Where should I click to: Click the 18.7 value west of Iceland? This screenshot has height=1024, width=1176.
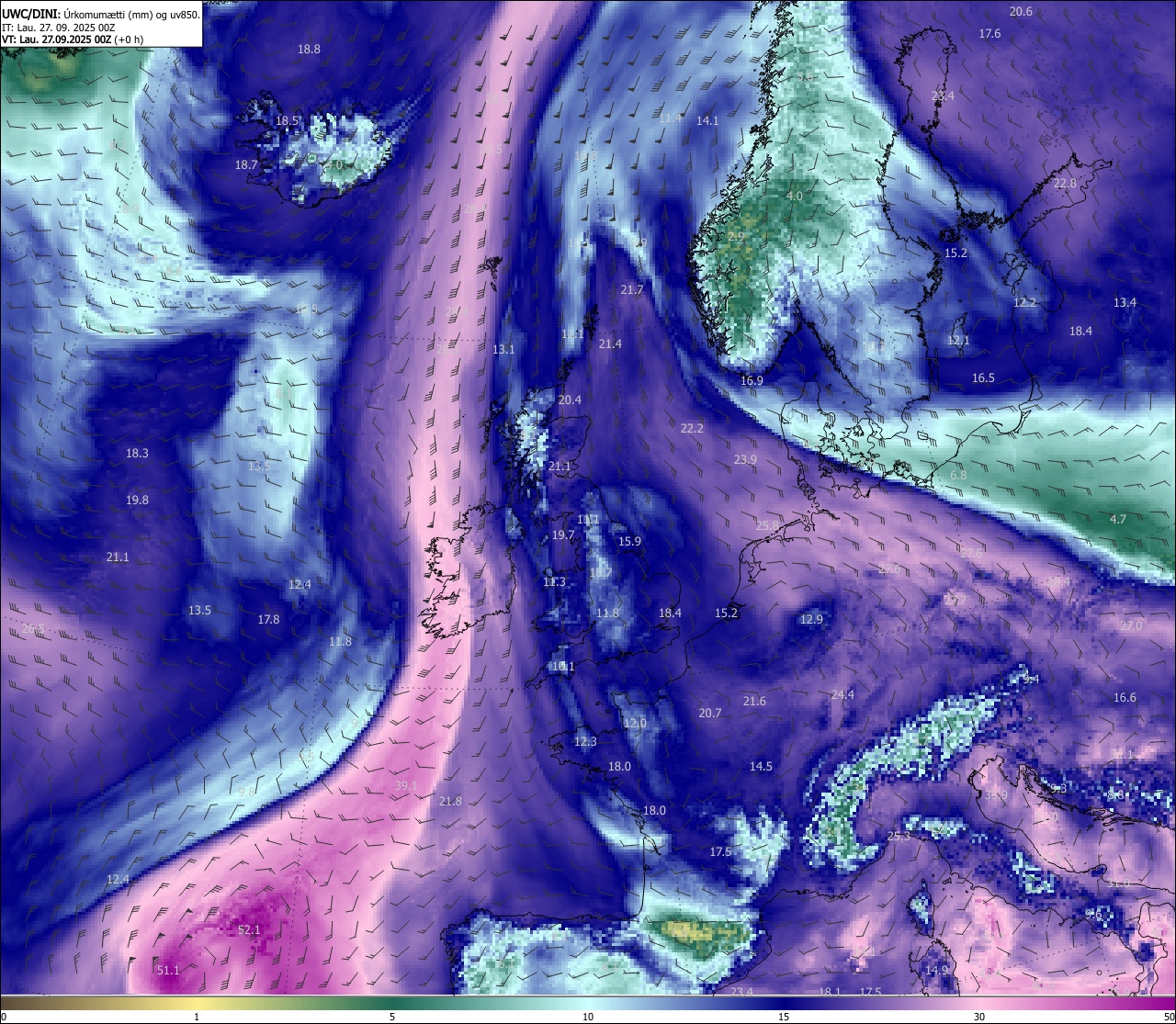coord(246,165)
